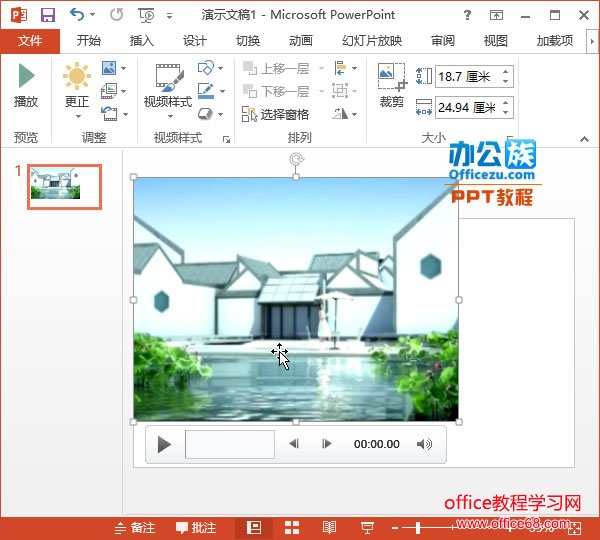Open PowerPoint Help question mark

(x=467, y=15)
